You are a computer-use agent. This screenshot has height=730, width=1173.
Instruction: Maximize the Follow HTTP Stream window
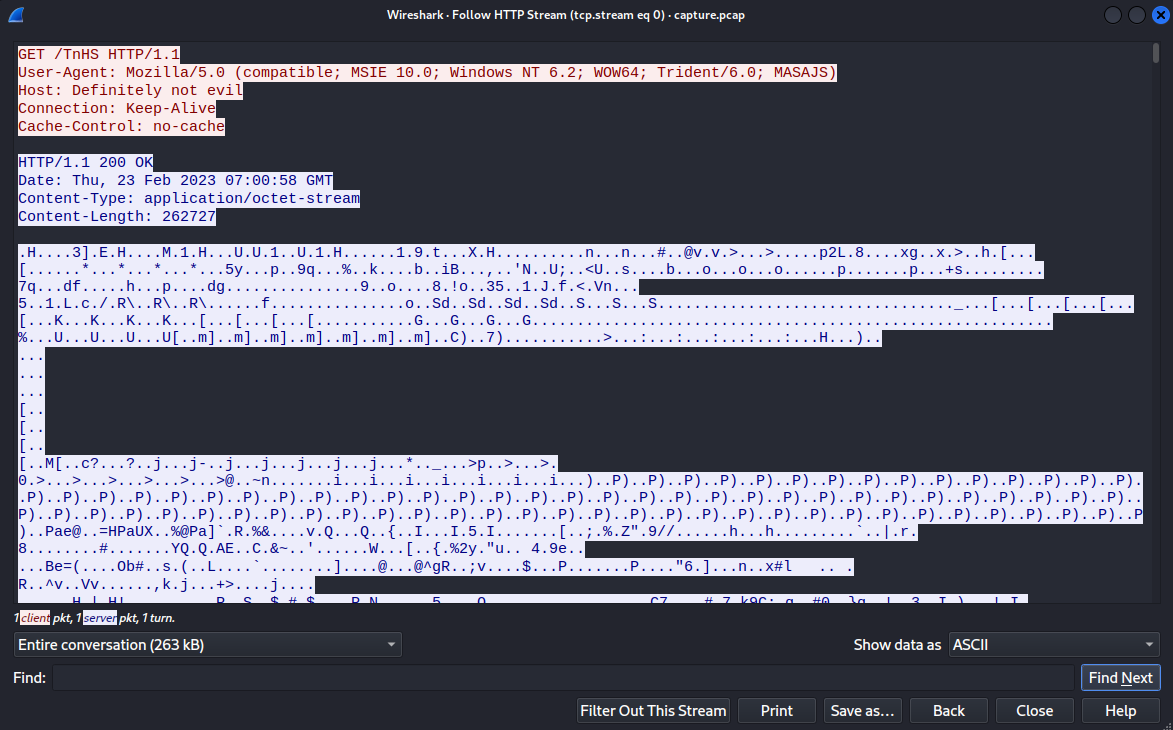click(1136, 15)
